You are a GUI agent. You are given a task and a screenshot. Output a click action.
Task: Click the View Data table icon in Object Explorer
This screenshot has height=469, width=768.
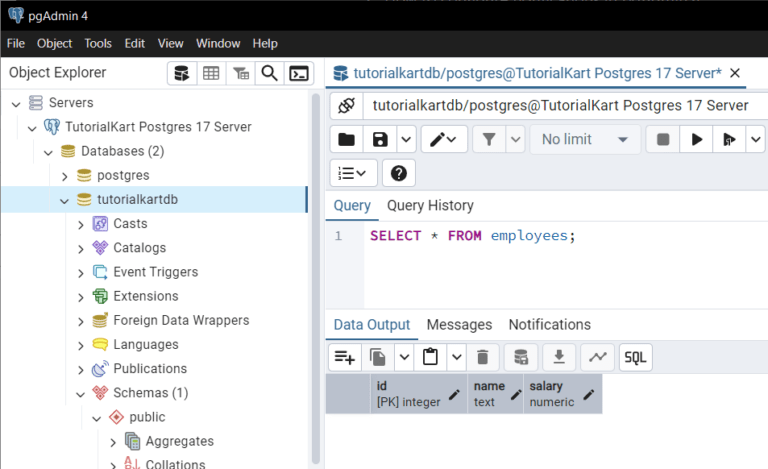(x=211, y=73)
